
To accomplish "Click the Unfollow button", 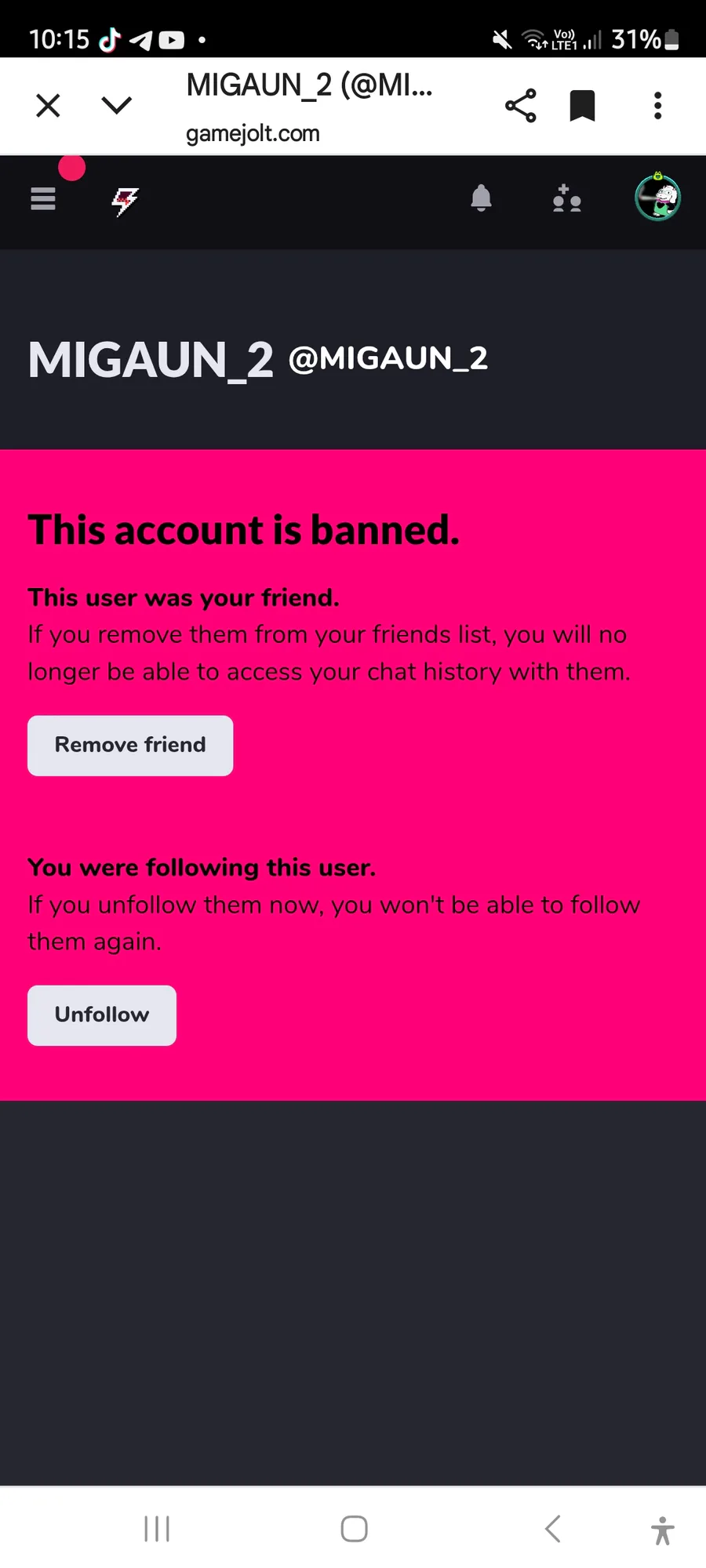I will click(102, 1015).
